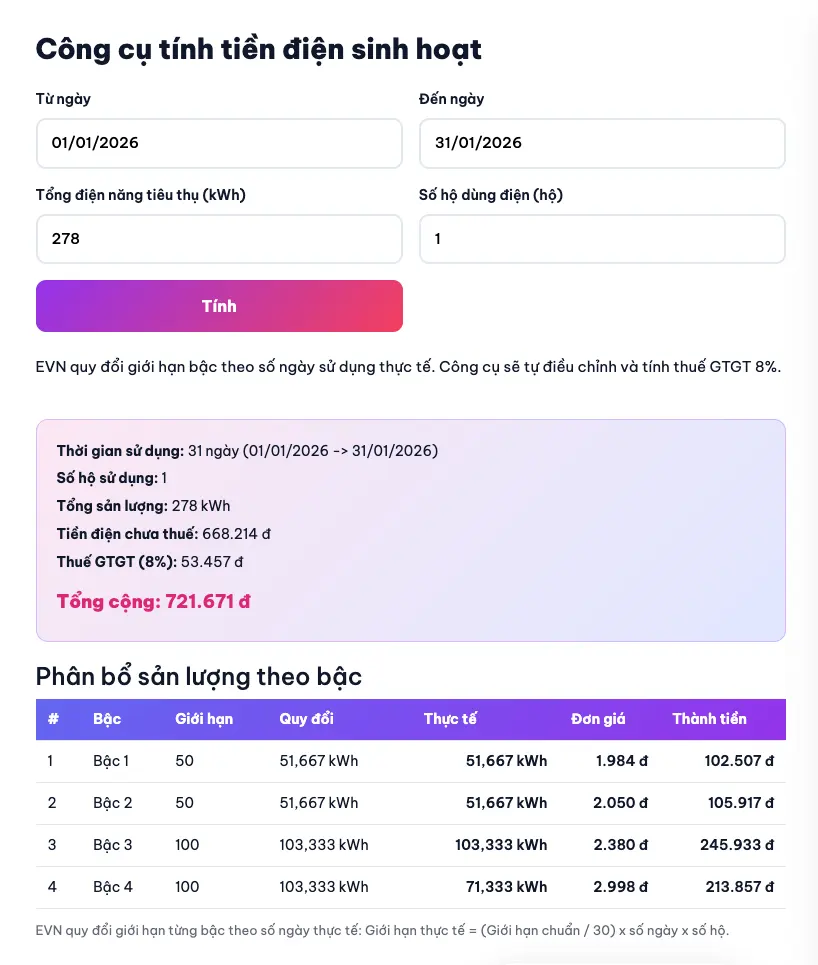Click the Phân bổ sản lượng theo bậc heading
Screen dimensions: 818x965
click(199, 677)
